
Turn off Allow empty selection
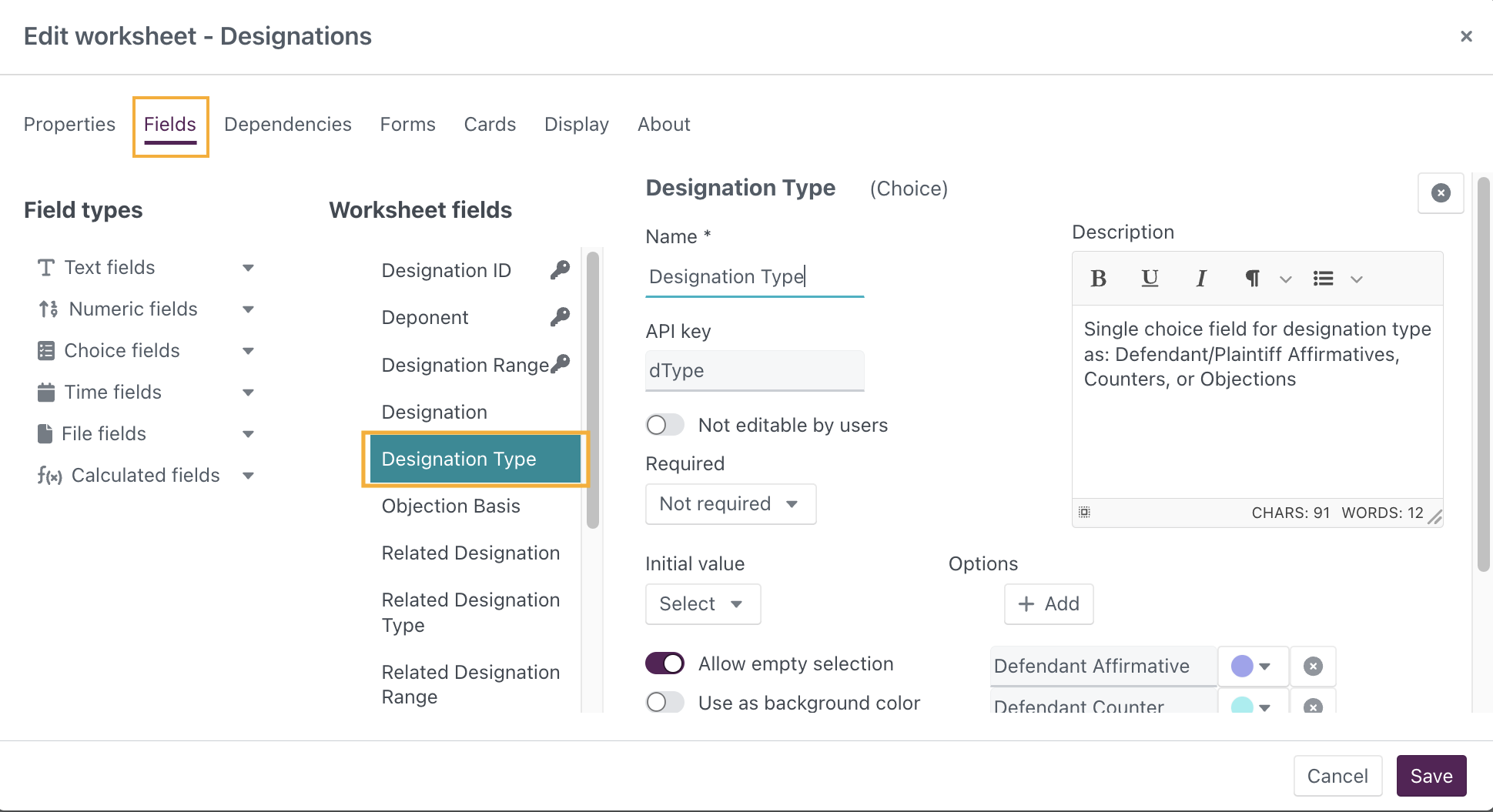tap(665, 663)
